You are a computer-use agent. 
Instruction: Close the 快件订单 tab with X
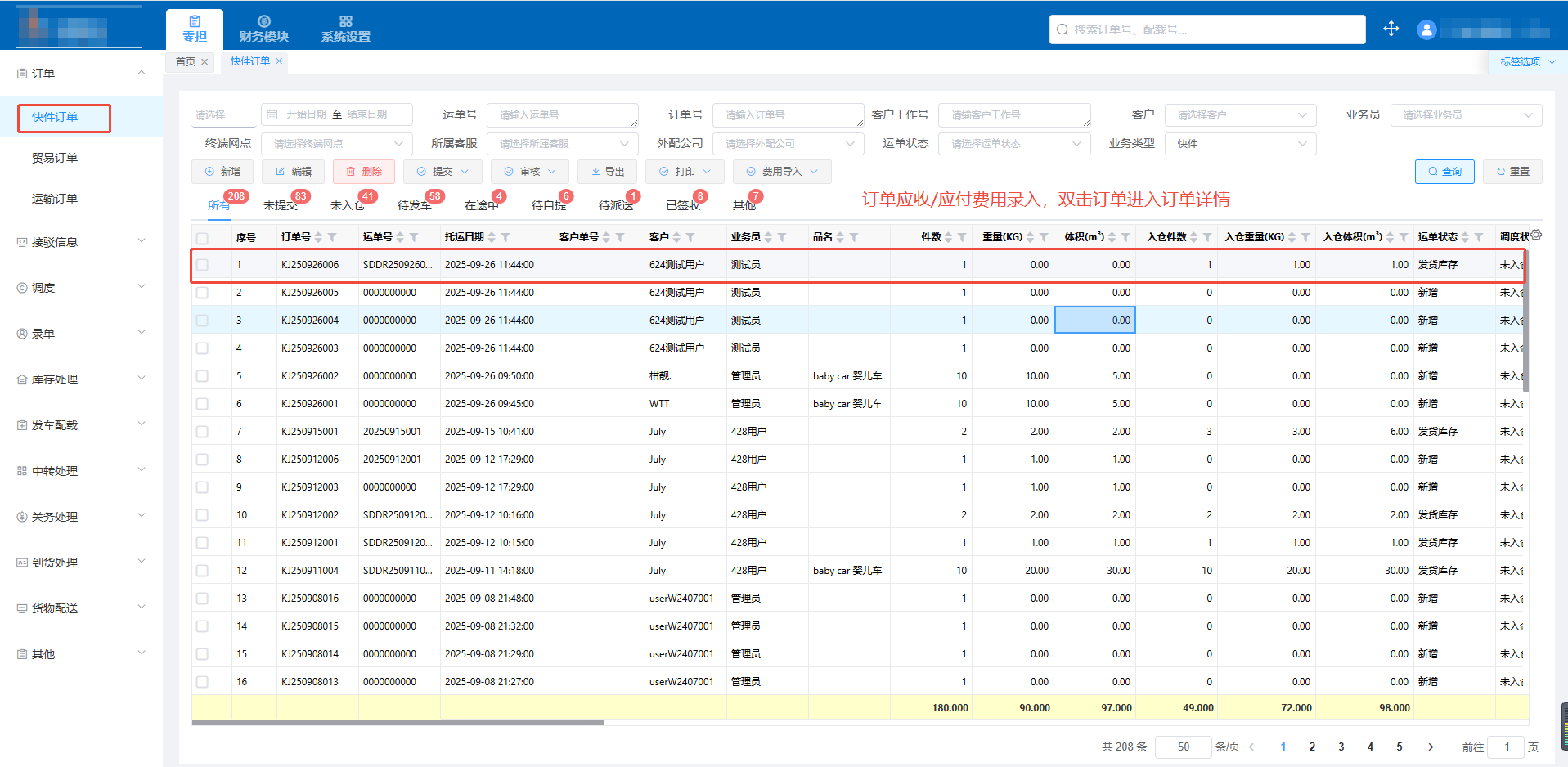pos(279,61)
